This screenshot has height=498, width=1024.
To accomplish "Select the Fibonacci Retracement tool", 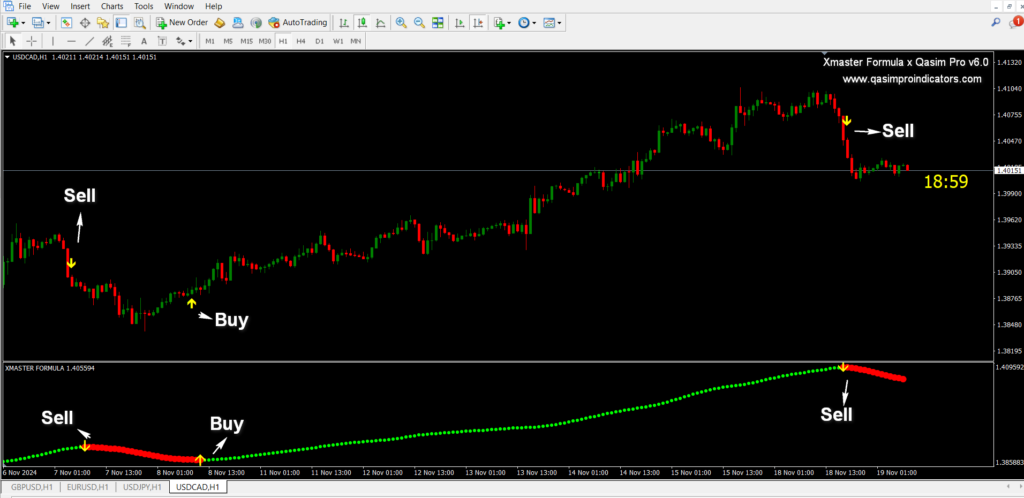I will pos(126,41).
